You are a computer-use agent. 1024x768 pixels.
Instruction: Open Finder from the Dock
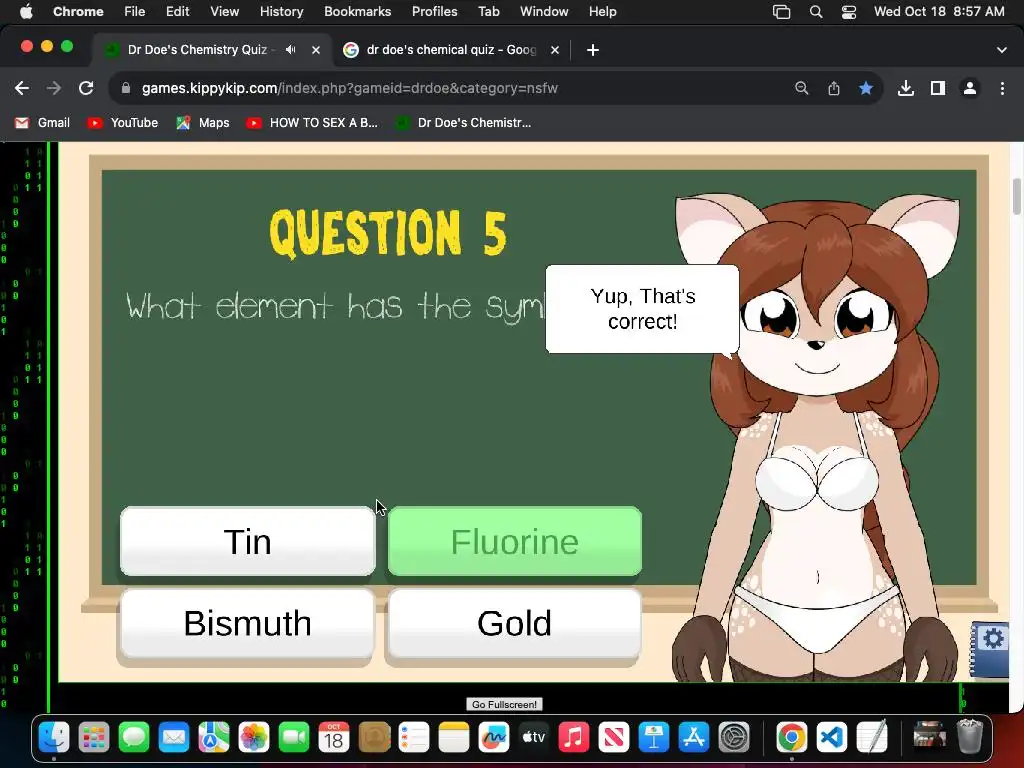pos(54,738)
